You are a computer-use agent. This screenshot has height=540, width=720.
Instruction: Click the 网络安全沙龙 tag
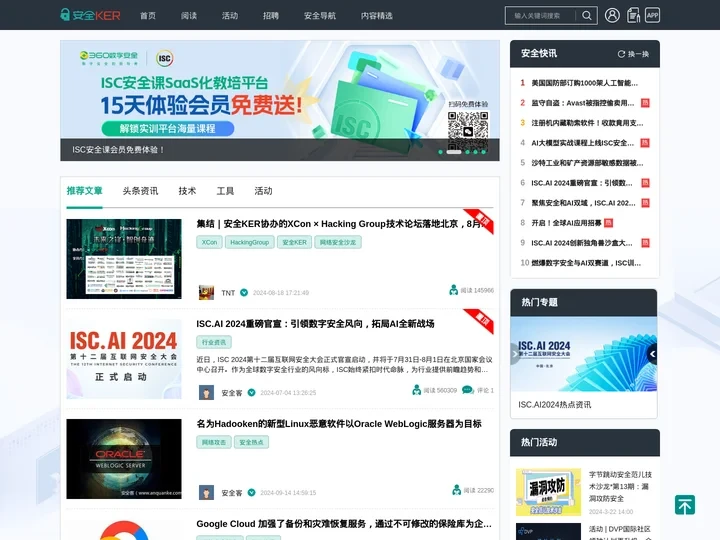tap(338, 242)
